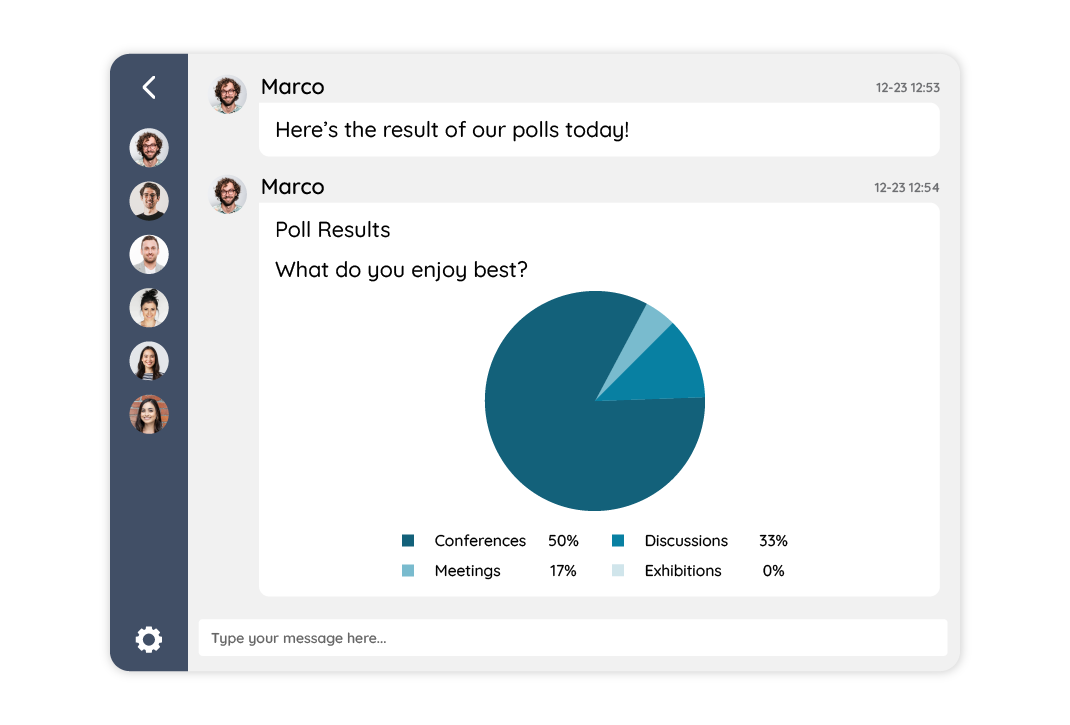Open the settings gear icon

click(x=149, y=639)
